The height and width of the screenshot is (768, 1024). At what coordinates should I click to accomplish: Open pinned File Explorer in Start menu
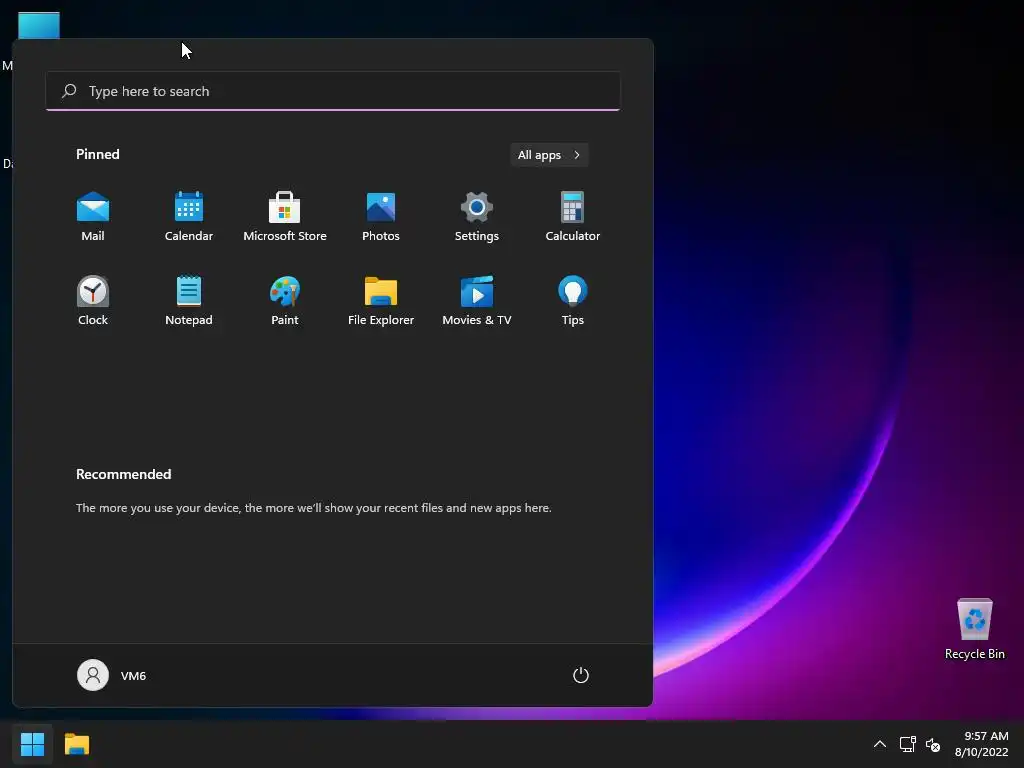[x=381, y=301]
